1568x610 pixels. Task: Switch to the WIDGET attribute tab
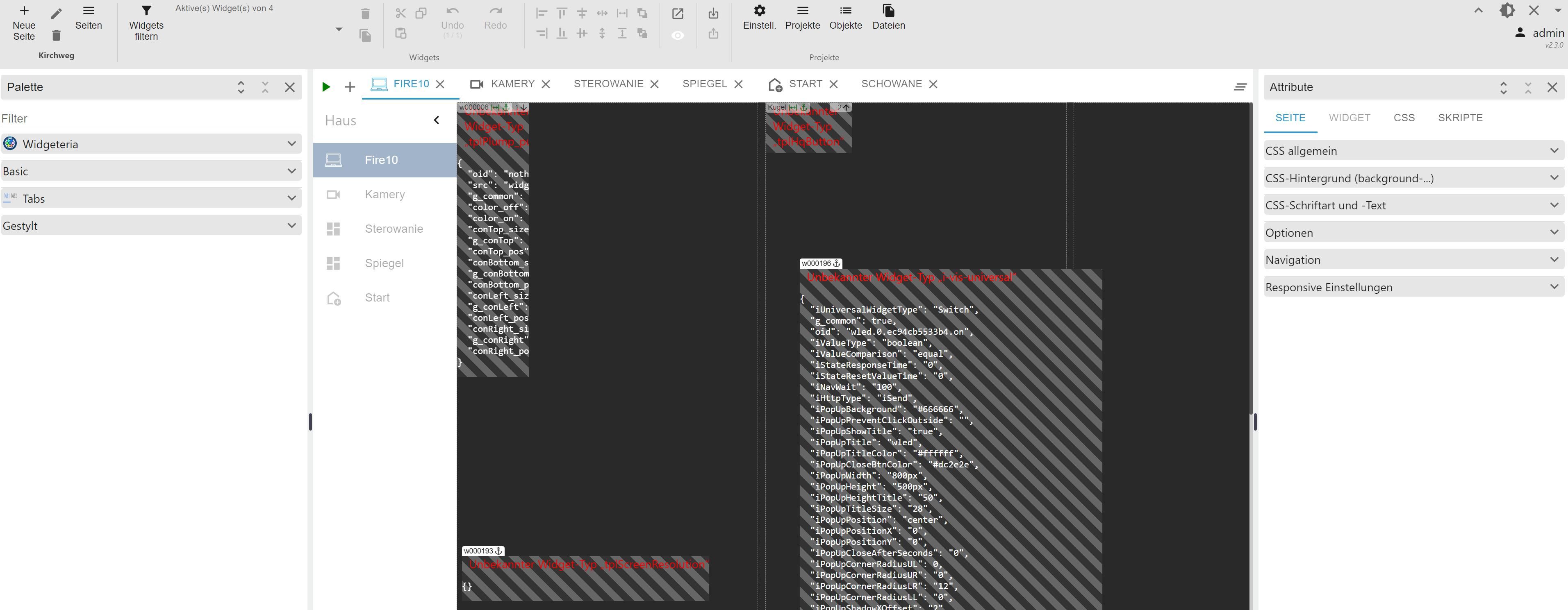click(x=1349, y=118)
